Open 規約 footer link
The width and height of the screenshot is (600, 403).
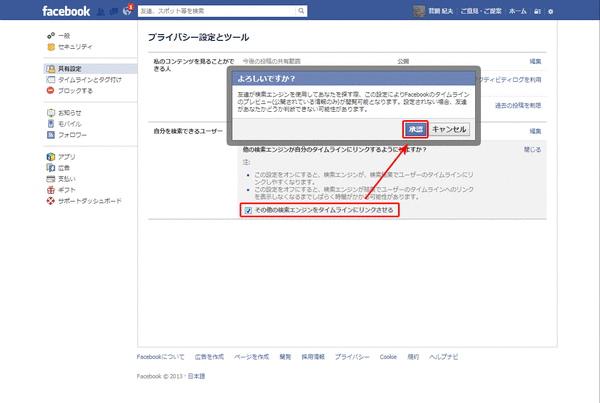tap(413, 357)
